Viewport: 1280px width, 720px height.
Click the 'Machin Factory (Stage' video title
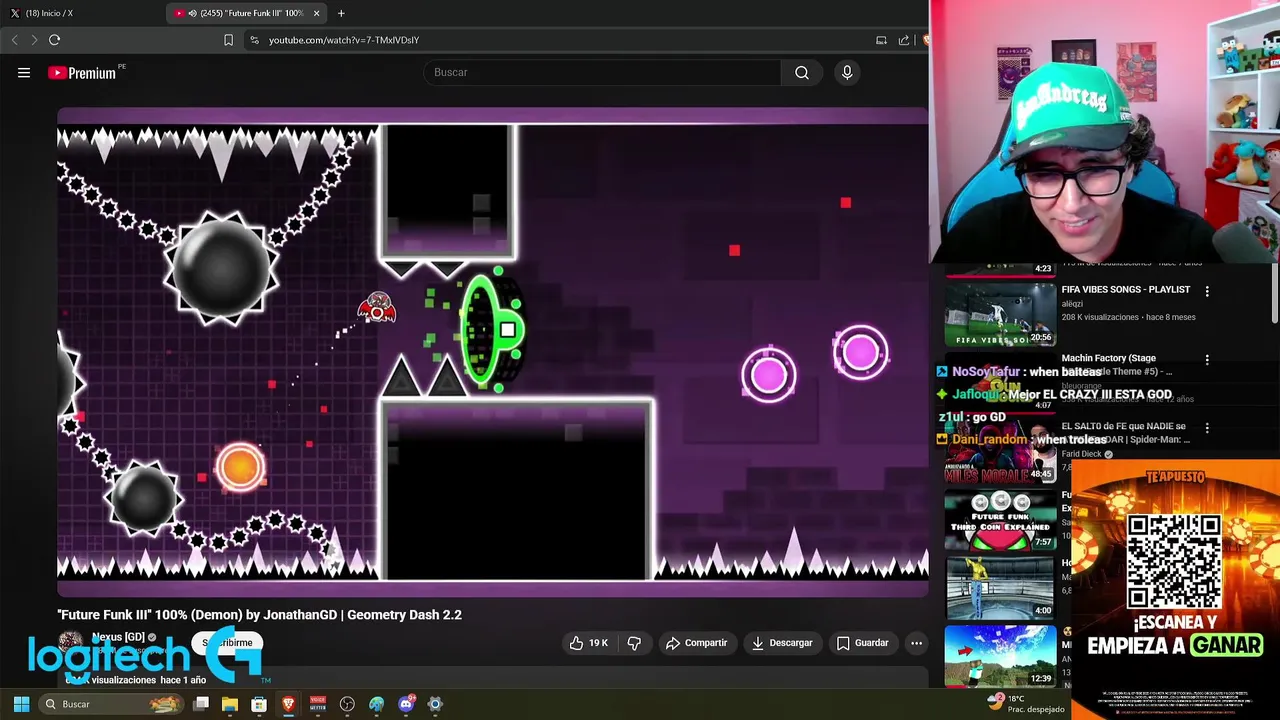[1108, 358]
